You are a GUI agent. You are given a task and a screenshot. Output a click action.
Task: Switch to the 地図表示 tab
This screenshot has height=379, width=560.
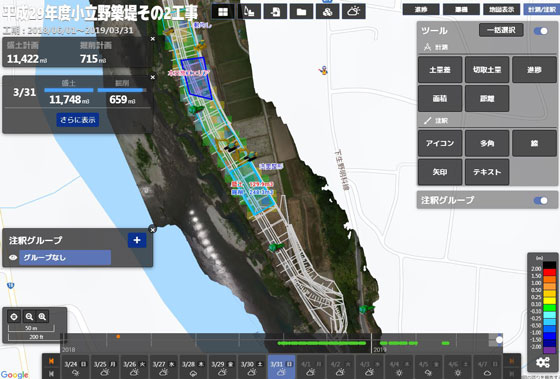(501, 10)
